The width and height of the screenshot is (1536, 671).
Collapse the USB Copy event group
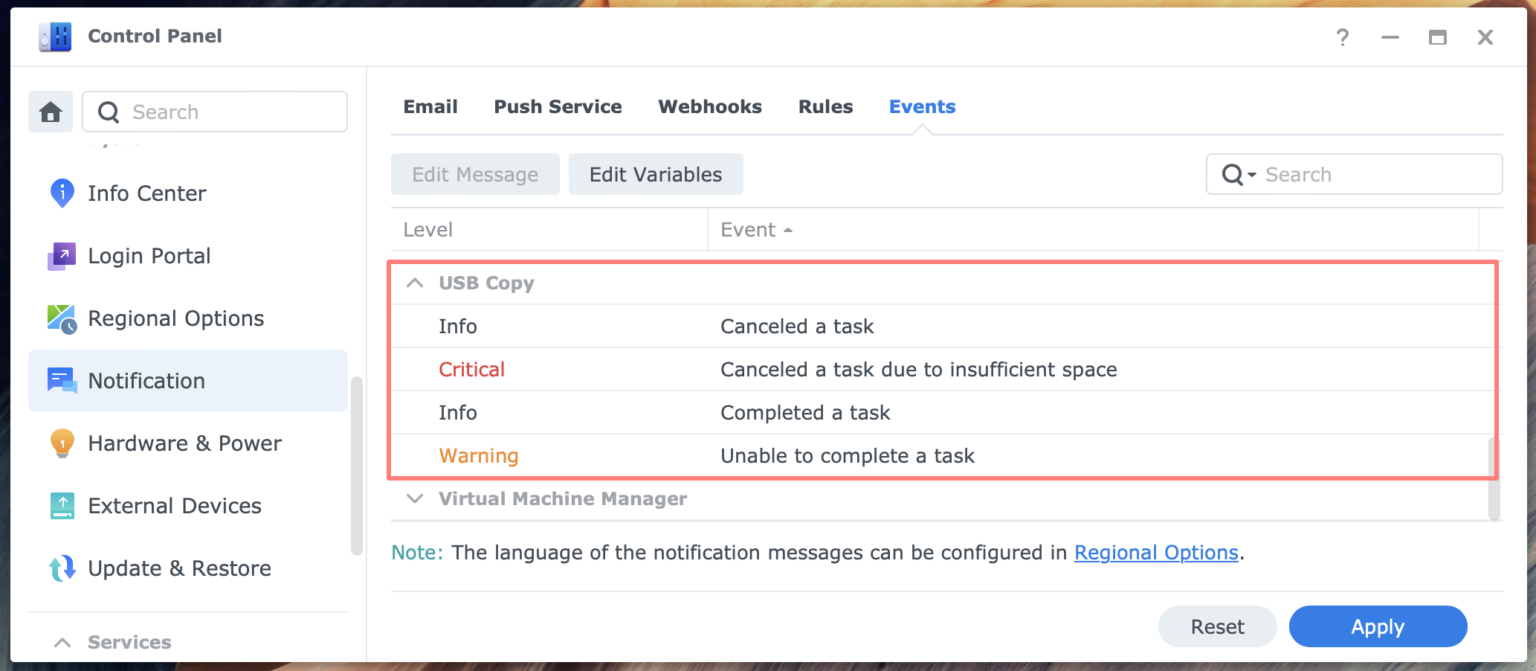(414, 282)
